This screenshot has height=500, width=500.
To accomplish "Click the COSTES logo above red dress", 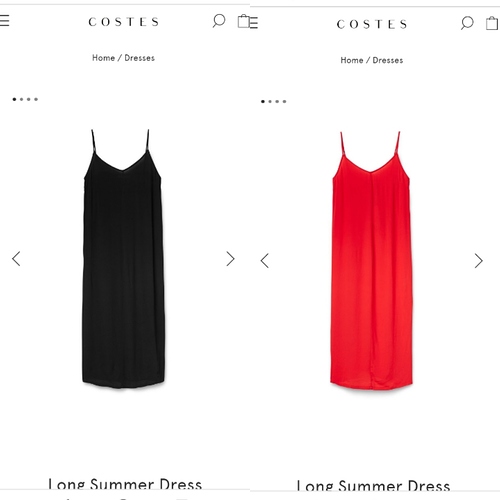I will [x=372, y=24].
